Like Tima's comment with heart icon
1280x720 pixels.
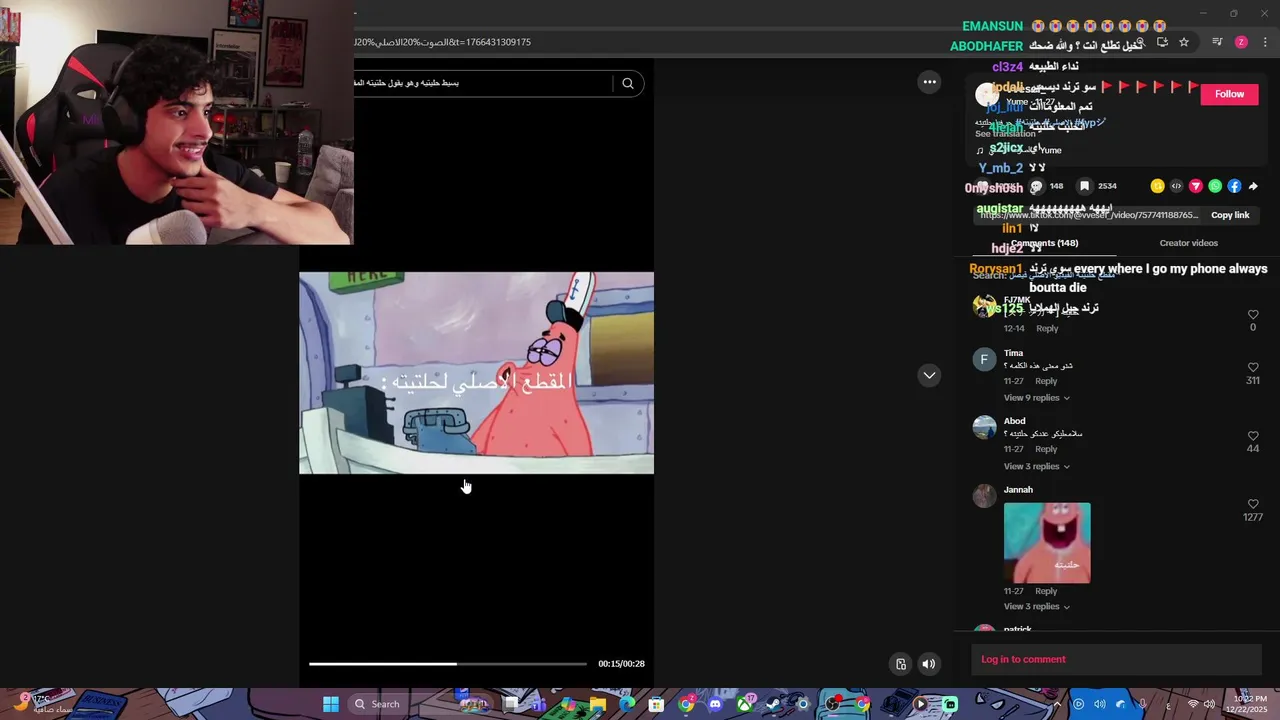pos(1253,367)
